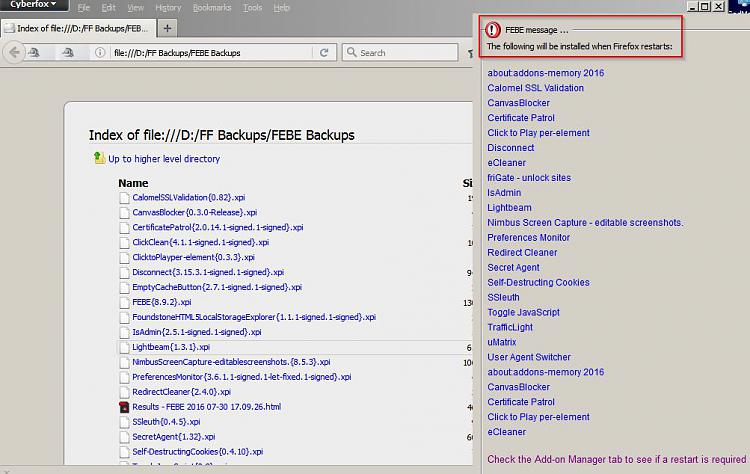This screenshot has width=750, height=474.
Task: Open 'Results - FEBE 2016 07-30 17.09.26.html'
Action: [x=207, y=407]
